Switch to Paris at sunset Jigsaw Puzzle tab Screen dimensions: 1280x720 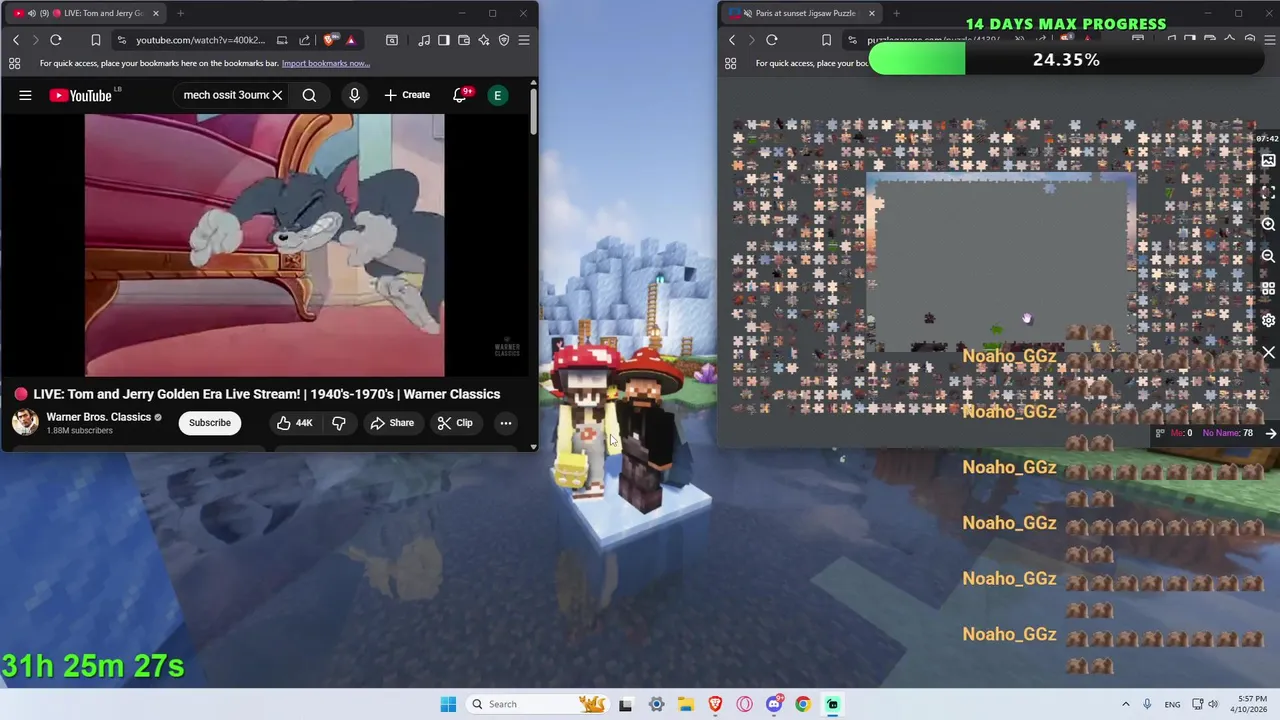point(800,13)
